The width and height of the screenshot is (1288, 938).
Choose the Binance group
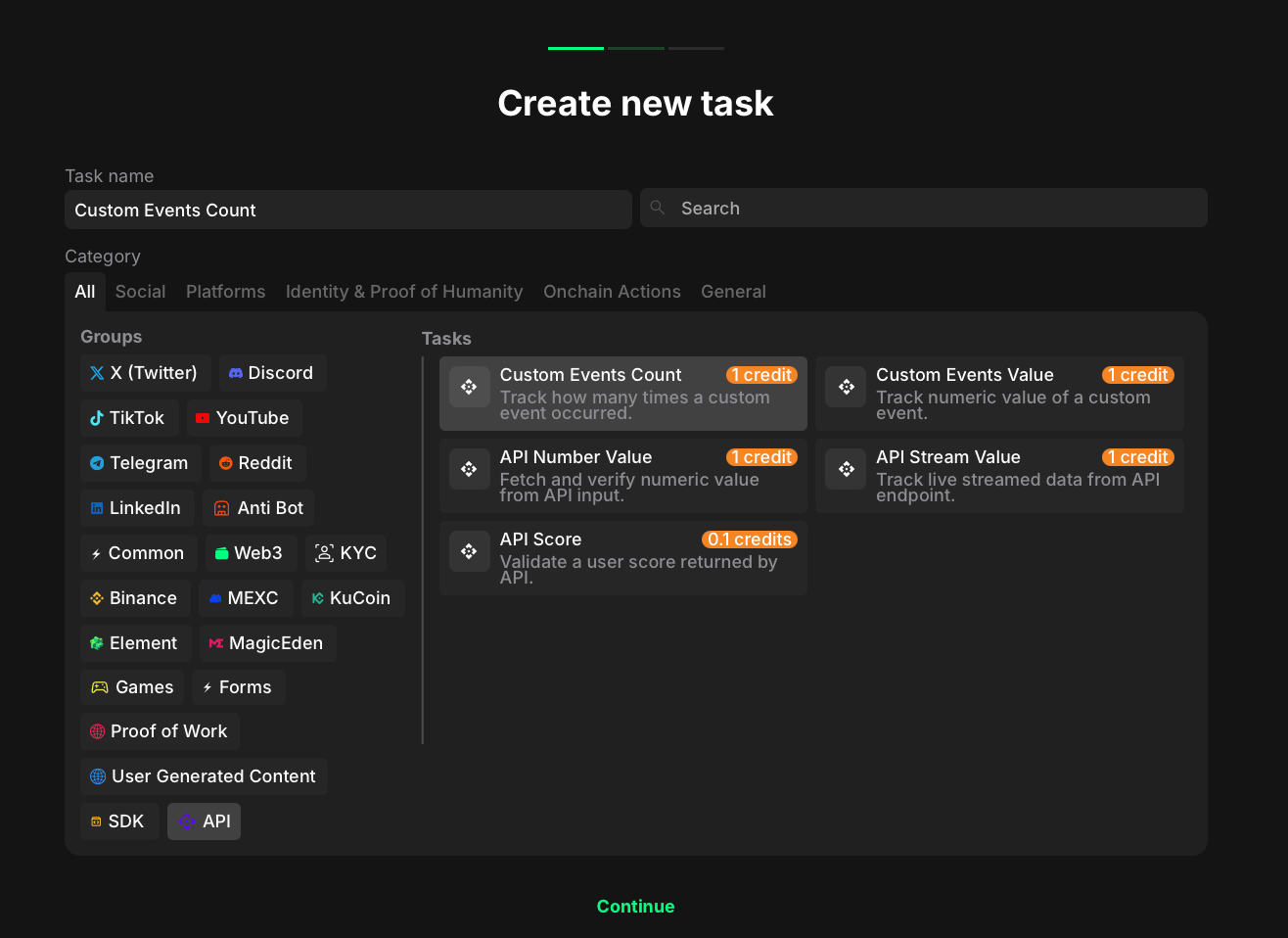[135, 598]
